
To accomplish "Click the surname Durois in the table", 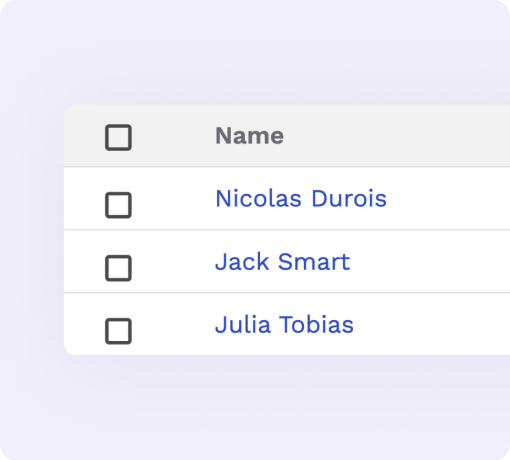I will (x=349, y=199).
